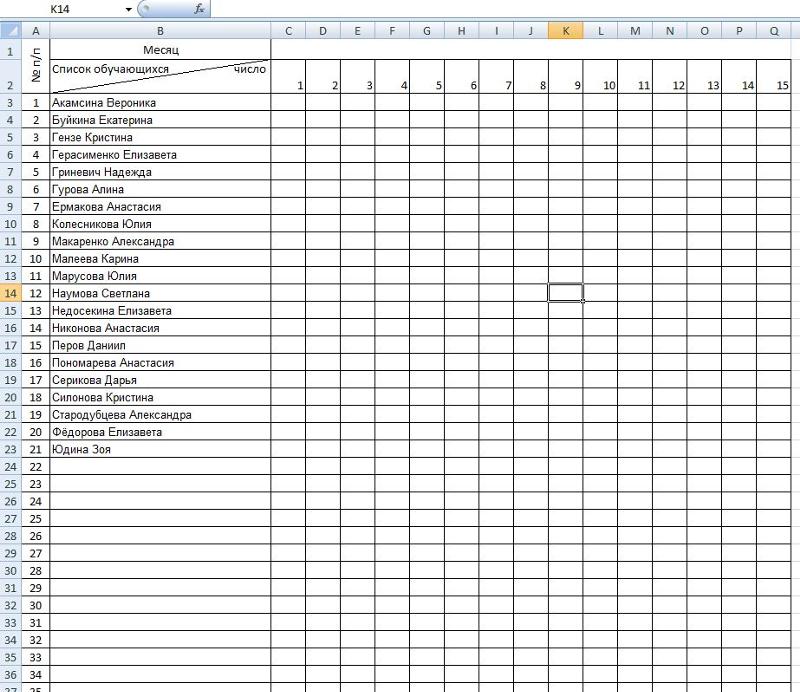Viewport: 800px width, 692px height.
Task: Click the cell Колесникова Юлия
Action: point(160,224)
